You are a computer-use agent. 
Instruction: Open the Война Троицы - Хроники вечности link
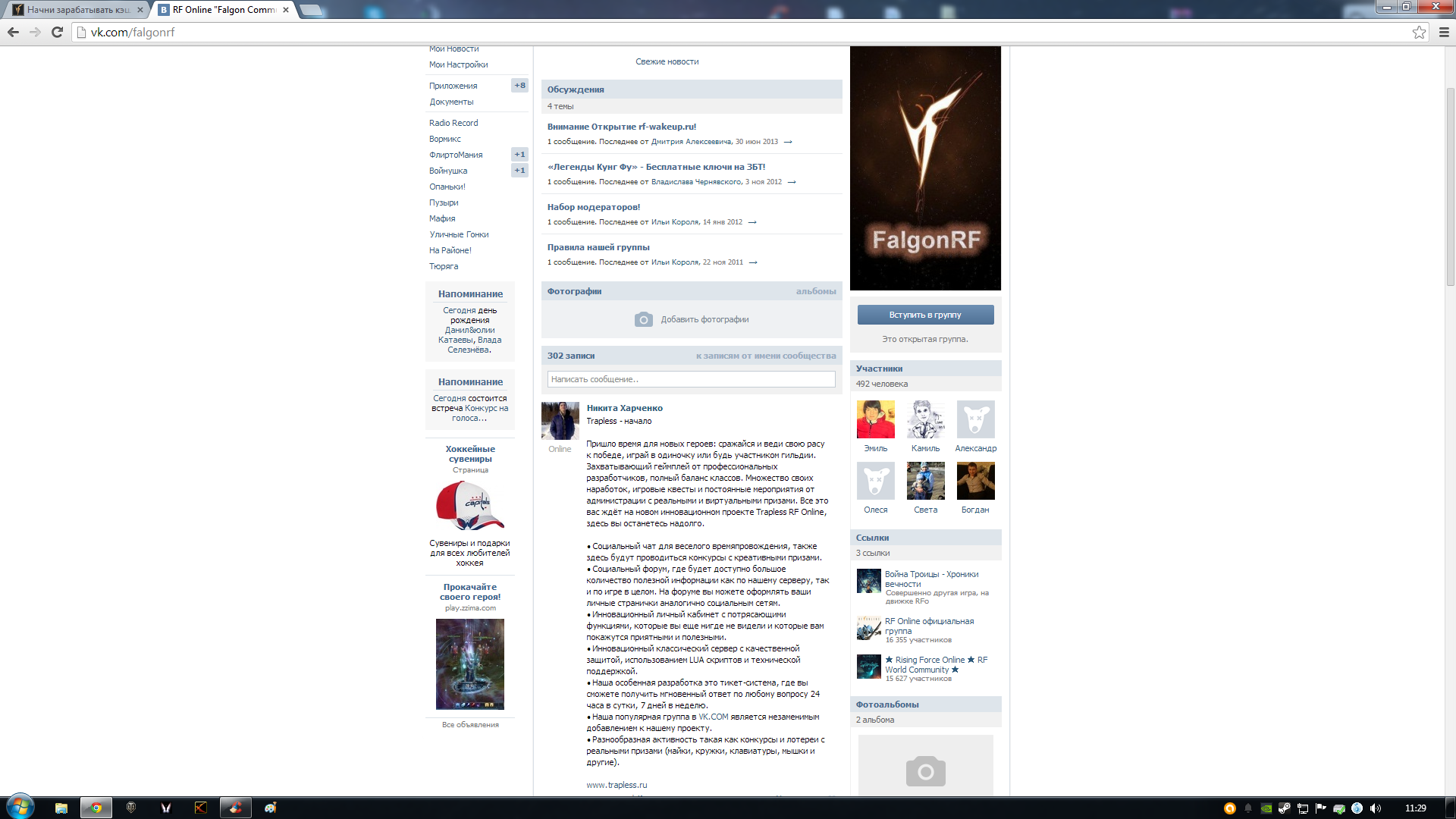coord(931,579)
